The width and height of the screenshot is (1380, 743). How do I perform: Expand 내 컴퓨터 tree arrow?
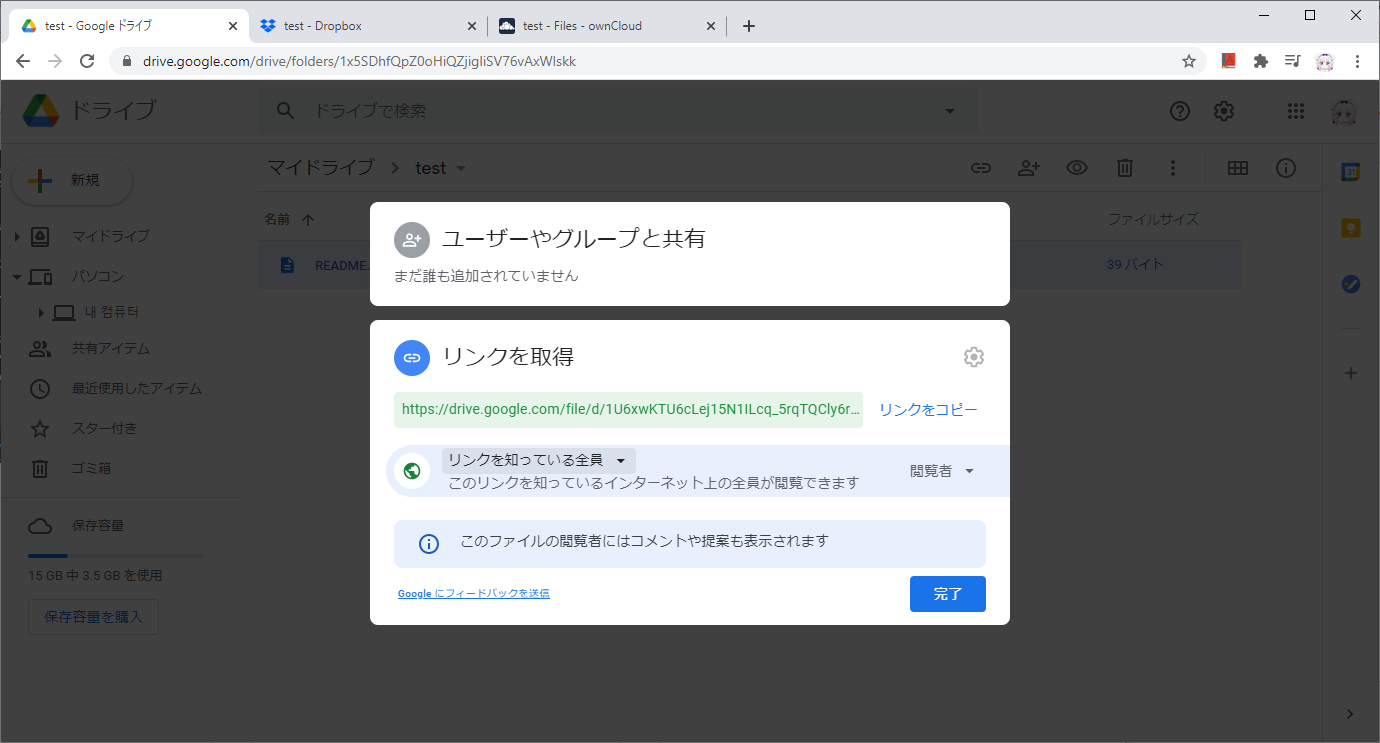[41, 313]
